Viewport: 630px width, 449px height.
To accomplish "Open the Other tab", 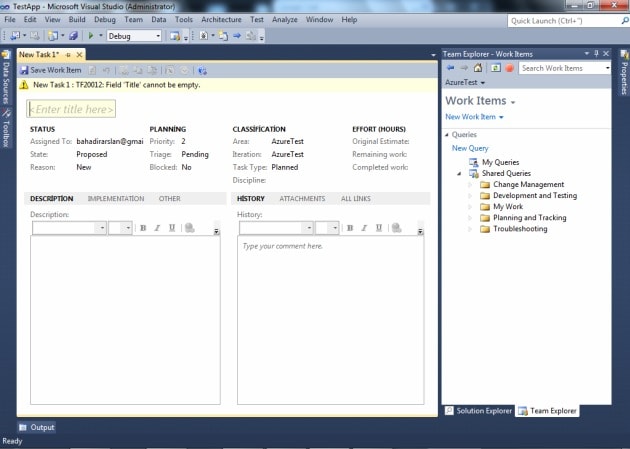I will pos(170,199).
